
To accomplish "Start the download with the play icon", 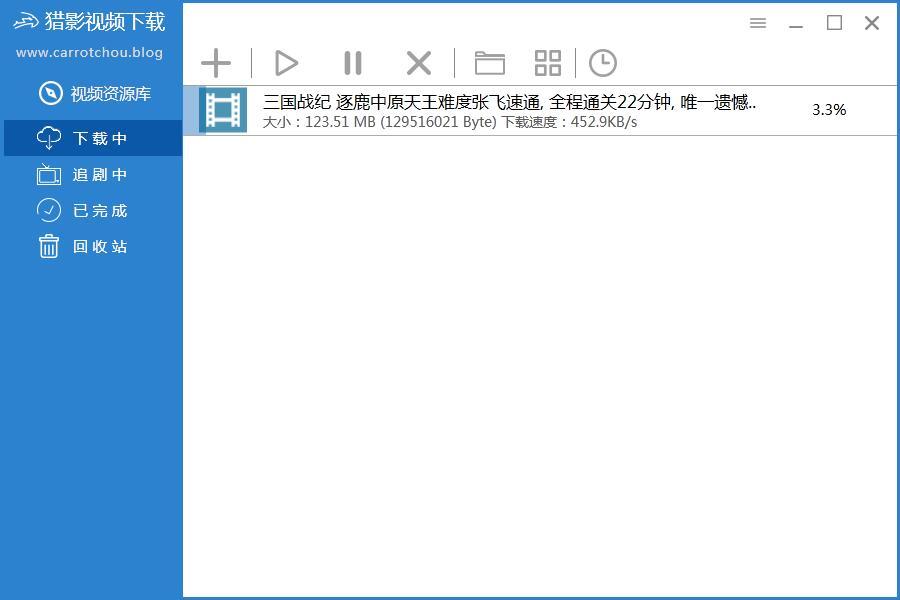I will pyautogui.click(x=286, y=63).
